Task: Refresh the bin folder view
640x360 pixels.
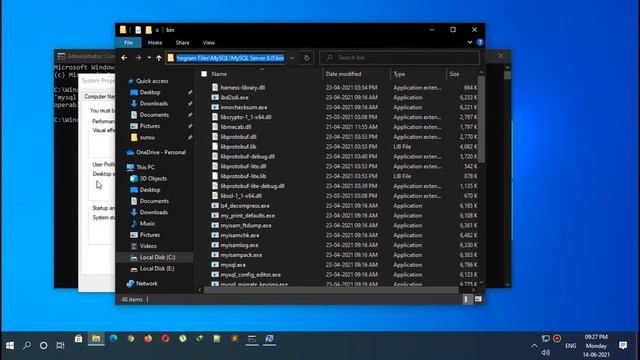Action: point(307,58)
